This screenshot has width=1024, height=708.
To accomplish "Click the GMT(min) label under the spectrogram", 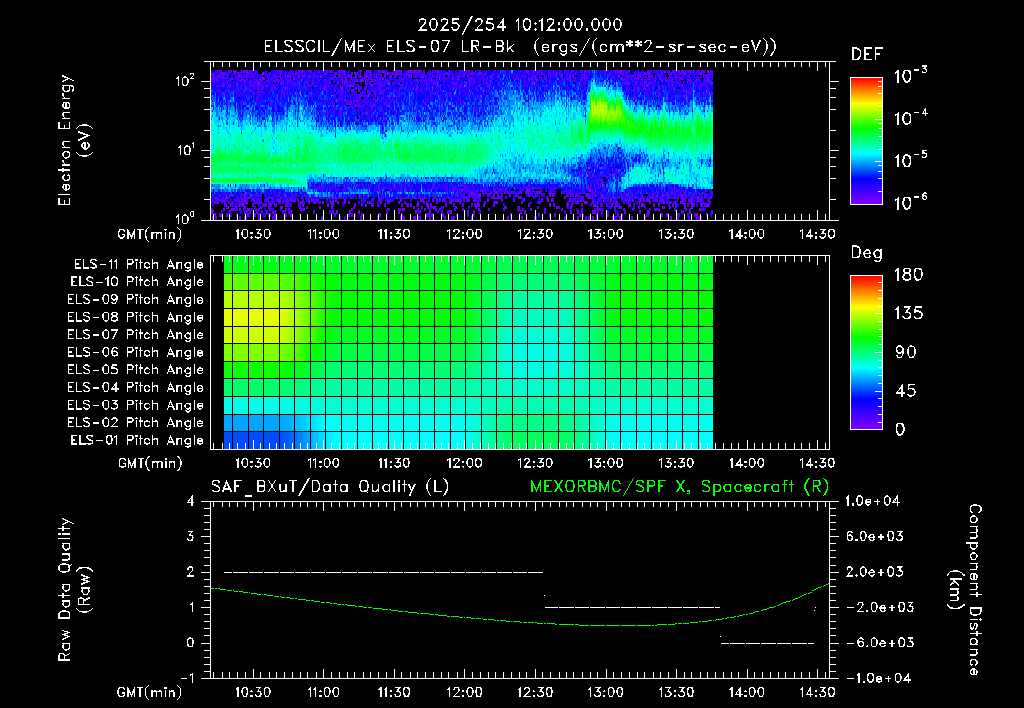I will [150, 234].
